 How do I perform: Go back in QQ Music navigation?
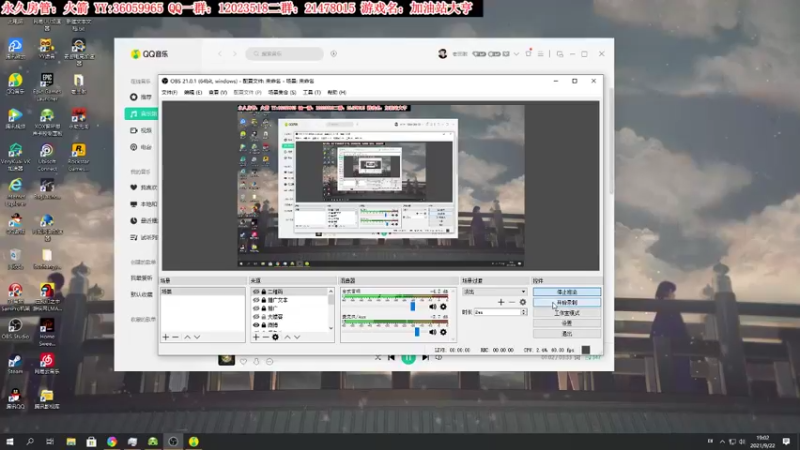220,54
